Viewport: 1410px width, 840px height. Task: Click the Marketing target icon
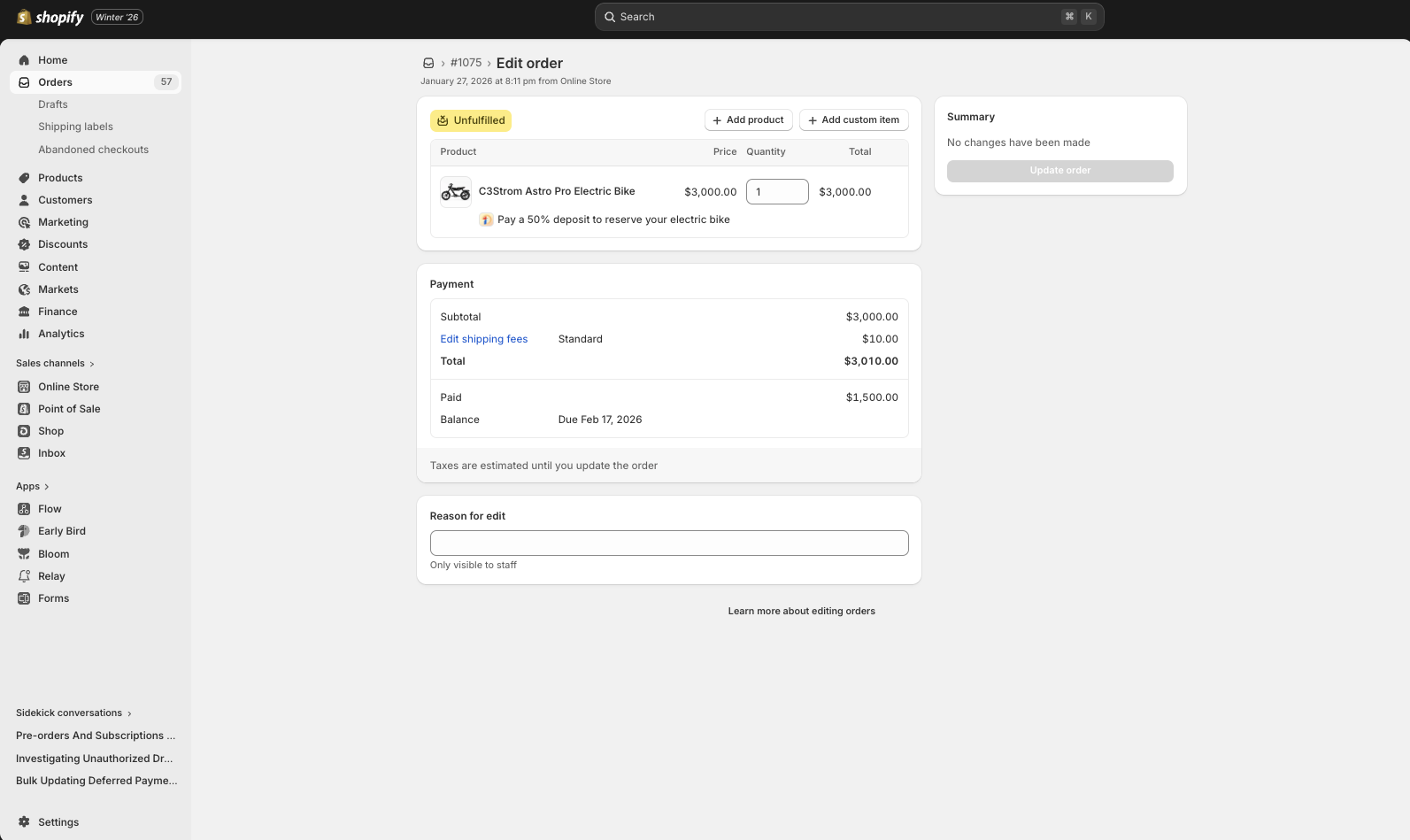point(24,222)
